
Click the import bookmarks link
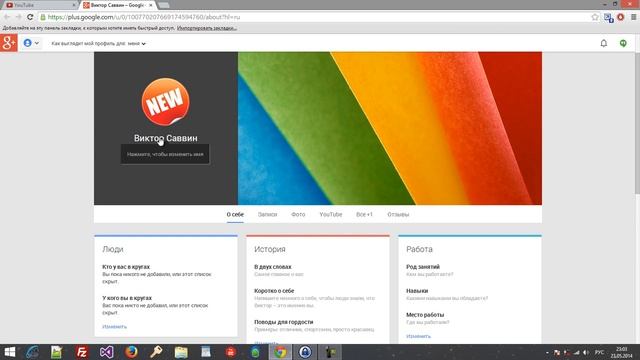click(x=207, y=28)
